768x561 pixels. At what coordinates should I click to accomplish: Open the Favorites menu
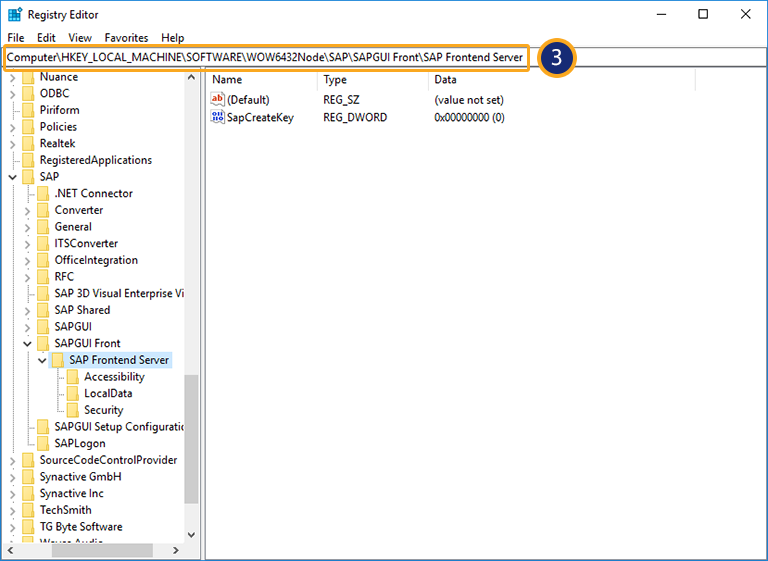pos(126,37)
